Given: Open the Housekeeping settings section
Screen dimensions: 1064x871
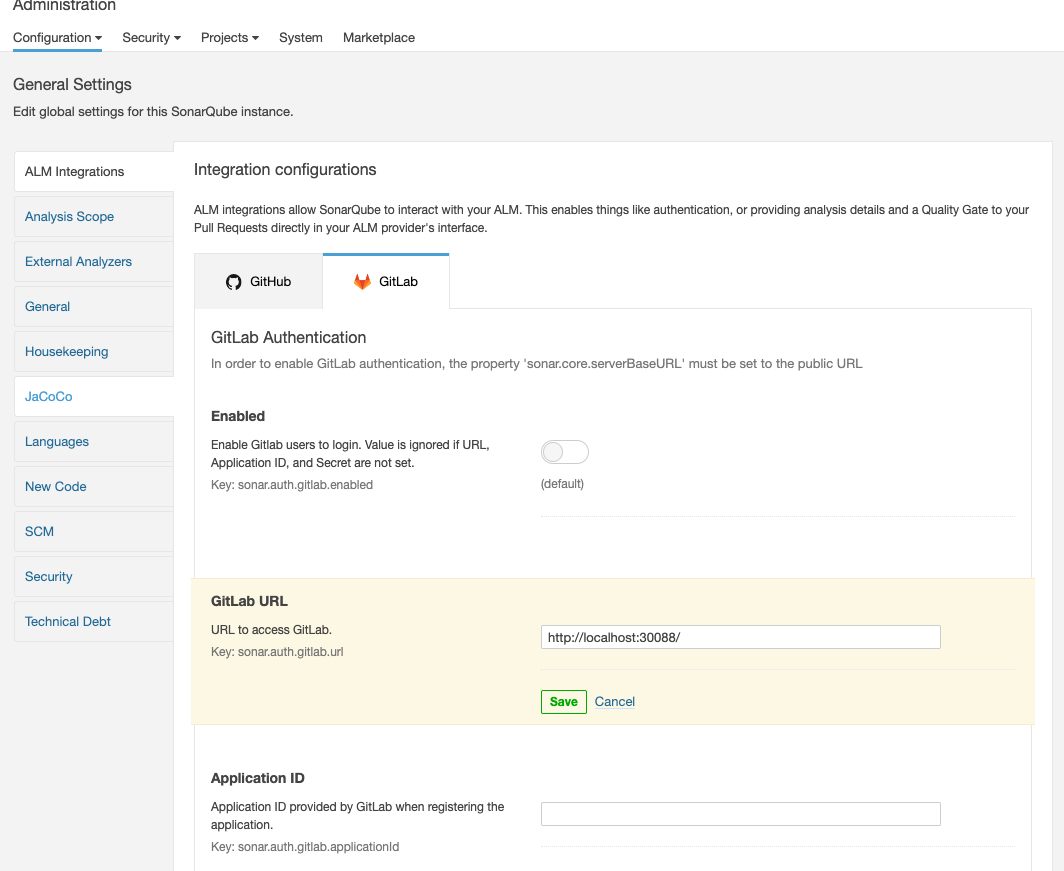Looking at the screenshot, I should [x=66, y=352].
